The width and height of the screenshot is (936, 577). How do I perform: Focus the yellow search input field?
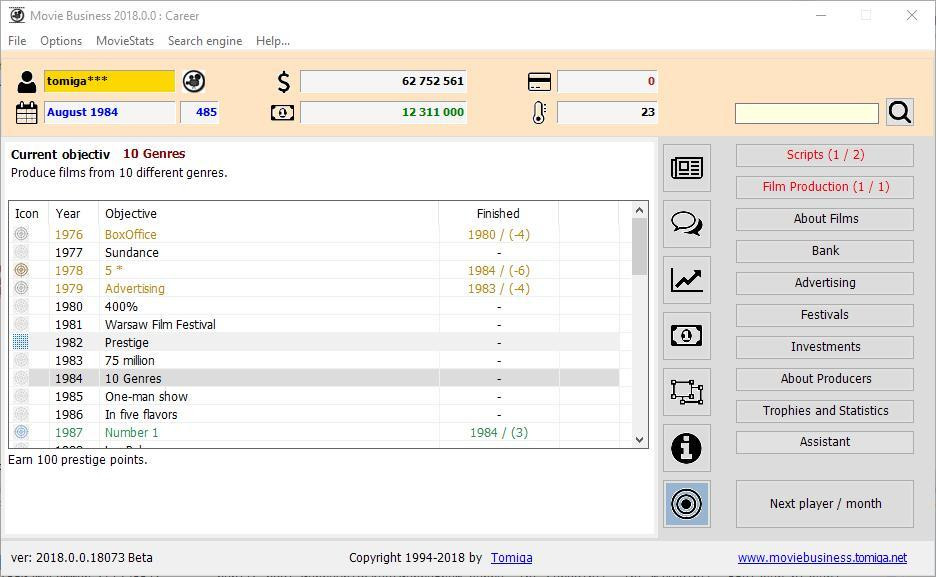[x=806, y=113]
